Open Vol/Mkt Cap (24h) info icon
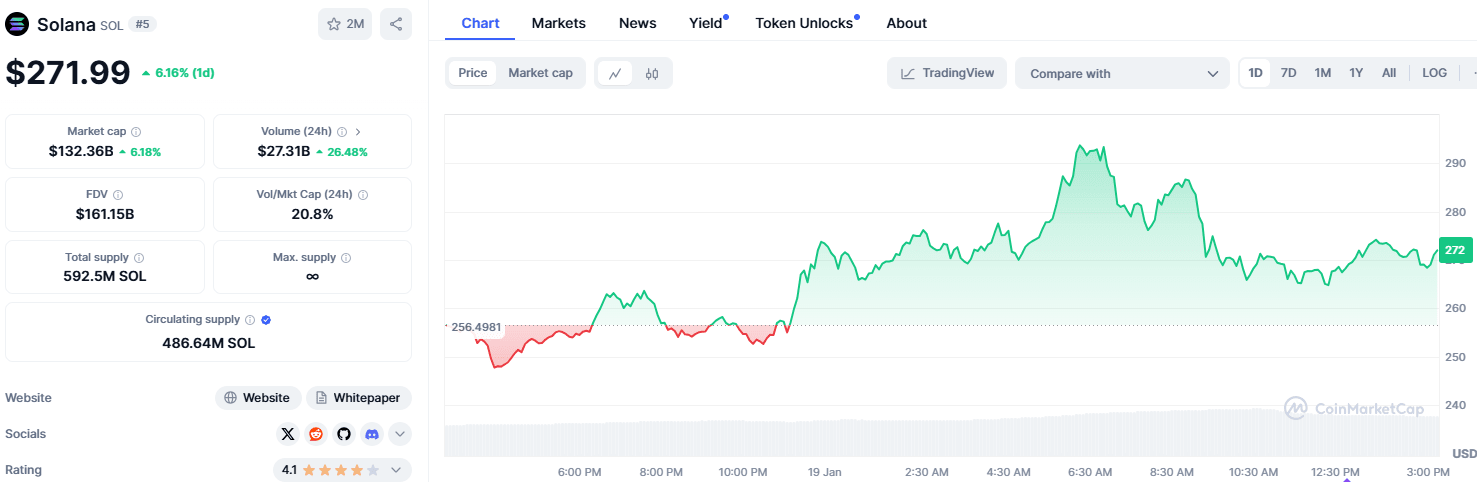 tap(363, 195)
